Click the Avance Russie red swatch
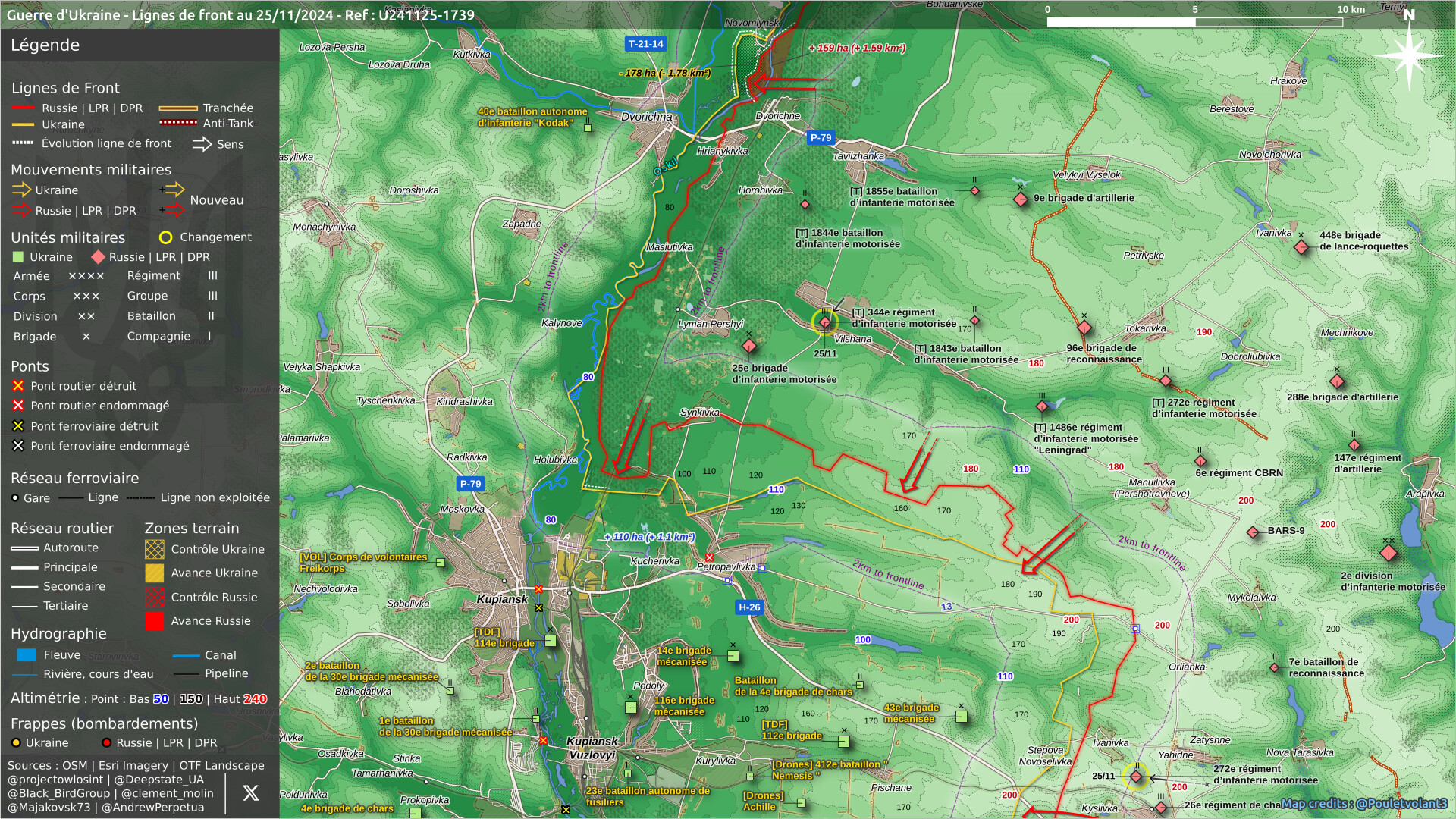This screenshot has width=1456, height=819. 155,621
